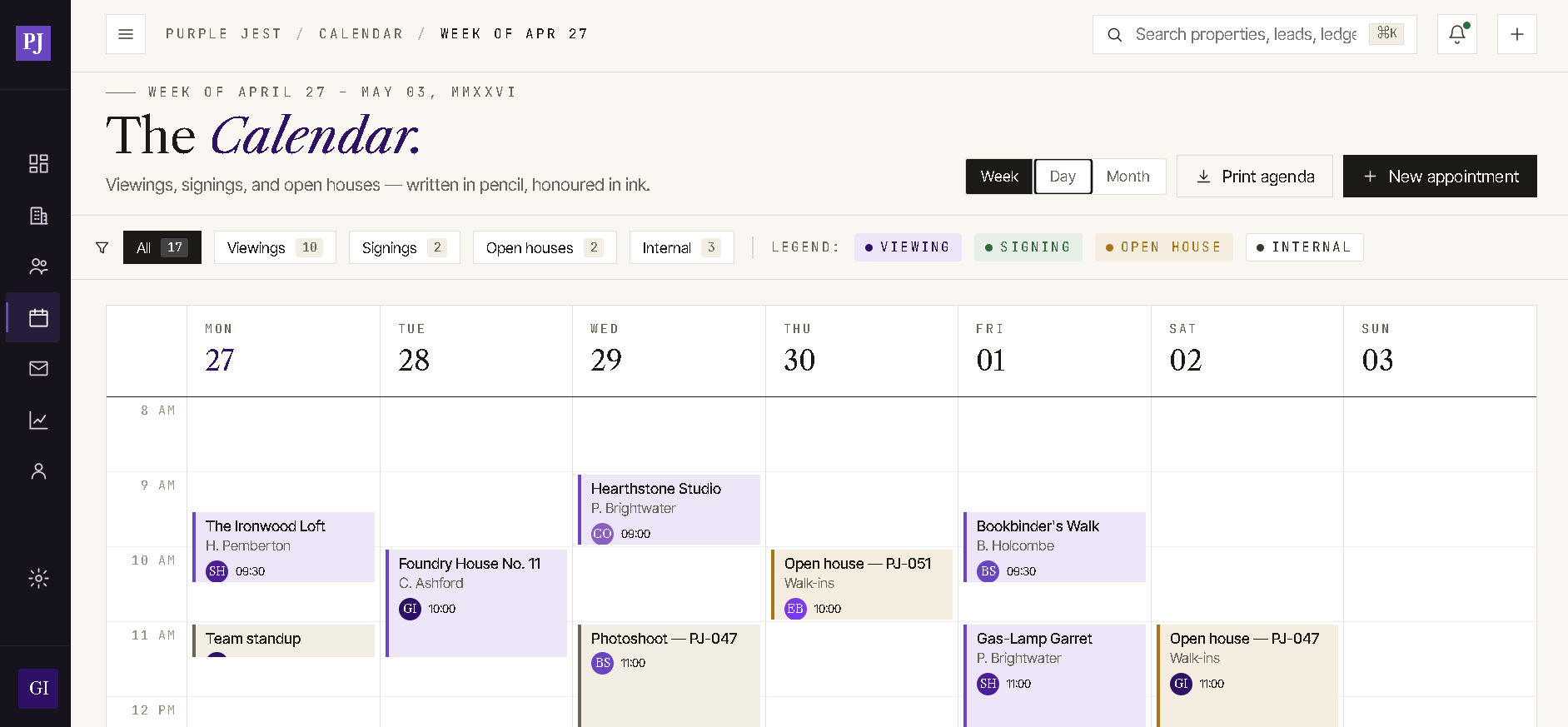Toggle the hamburger menu button
The height and width of the screenshot is (727, 1568).
click(126, 34)
